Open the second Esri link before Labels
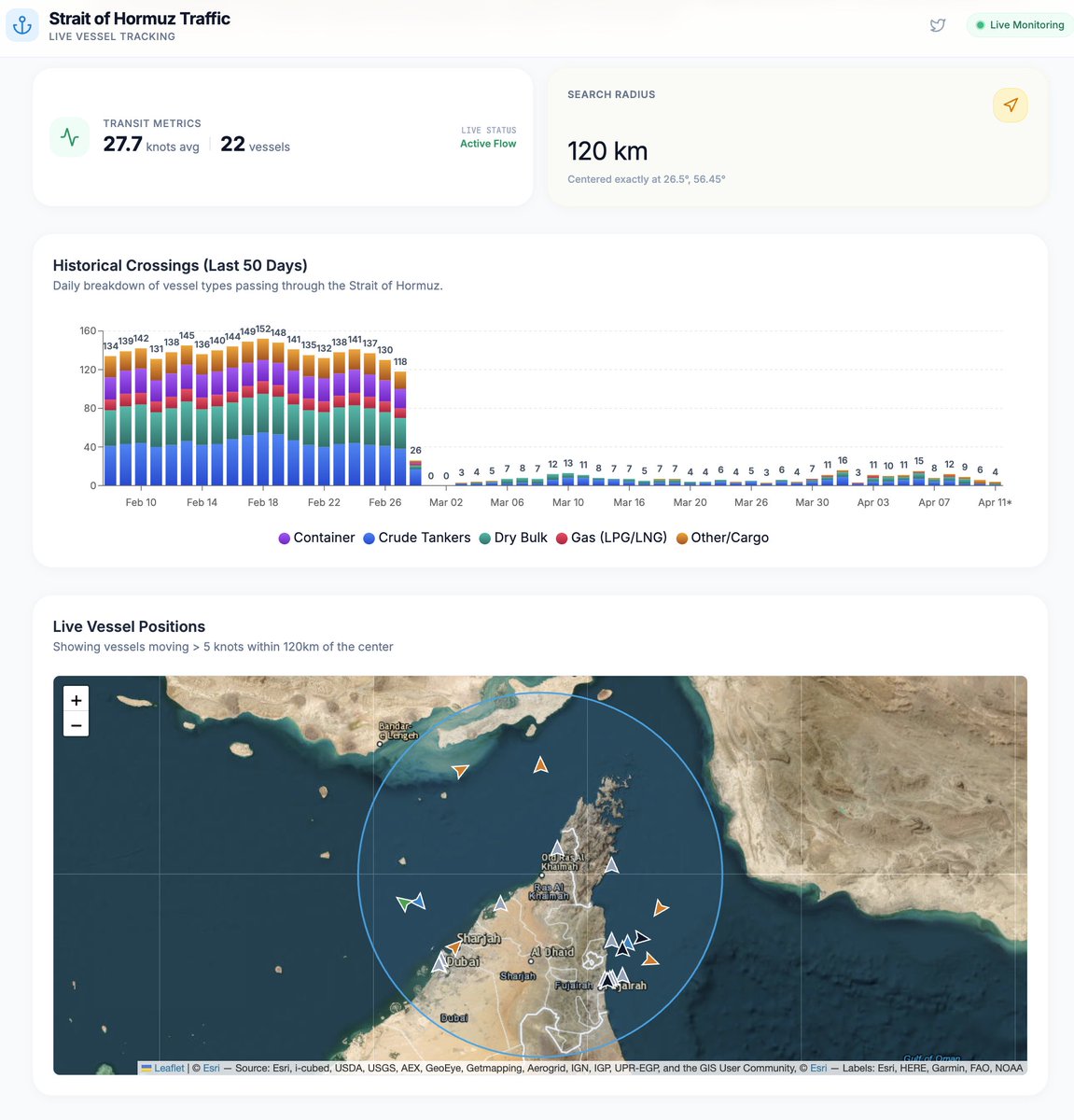The image size is (1074, 1120). pos(818,1068)
